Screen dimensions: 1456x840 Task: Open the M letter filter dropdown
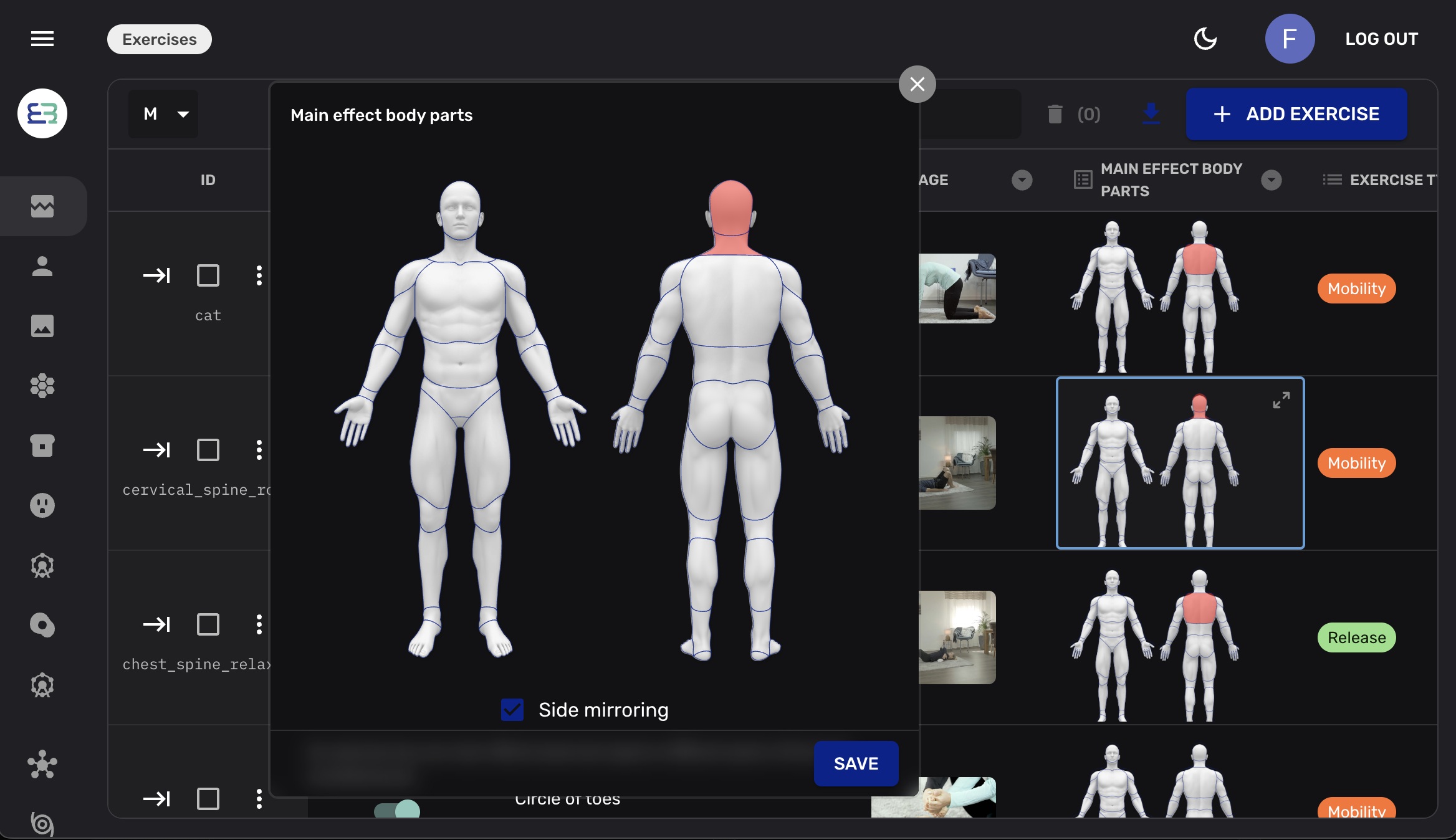(163, 114)
